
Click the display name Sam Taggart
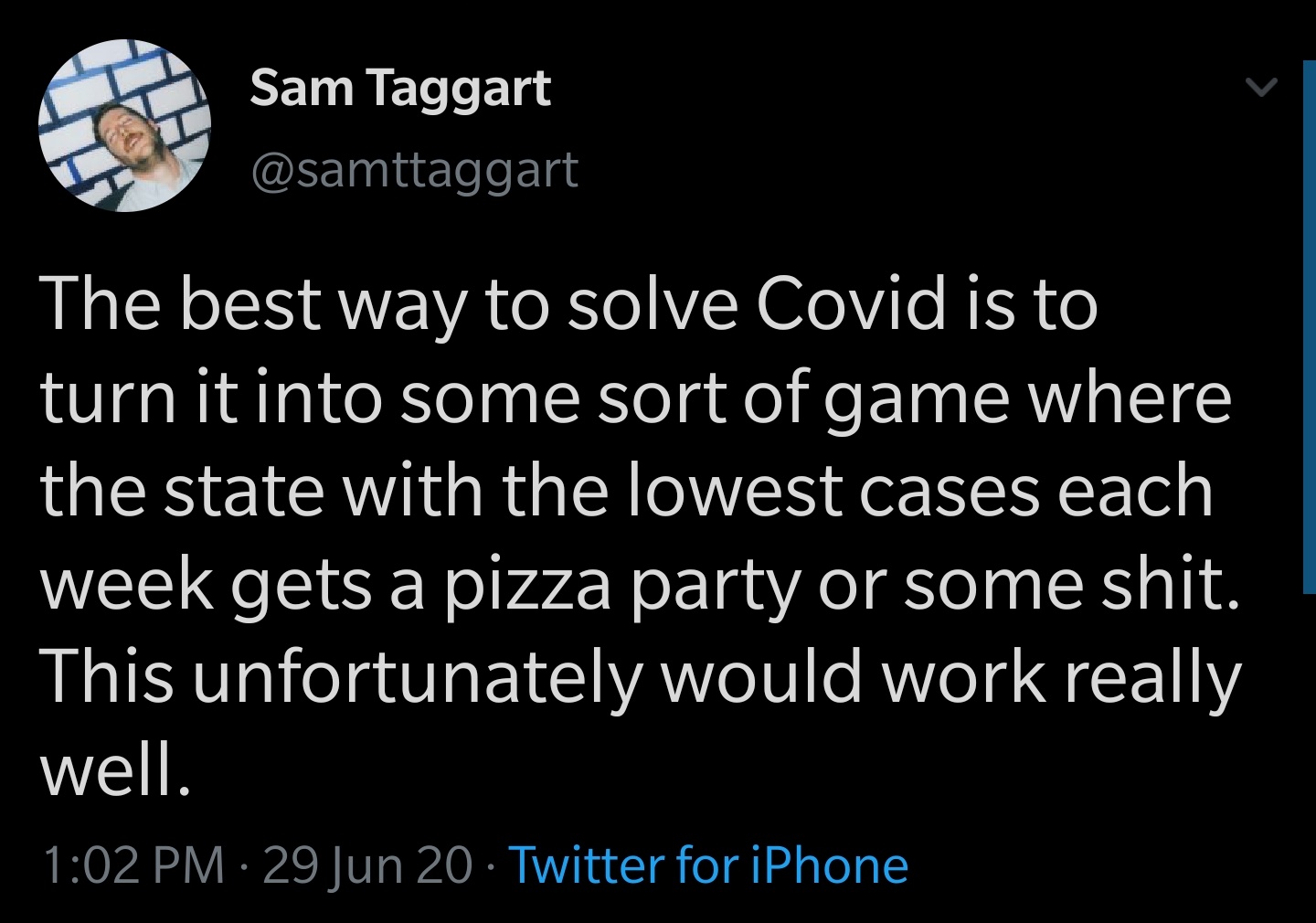[399, 89]
